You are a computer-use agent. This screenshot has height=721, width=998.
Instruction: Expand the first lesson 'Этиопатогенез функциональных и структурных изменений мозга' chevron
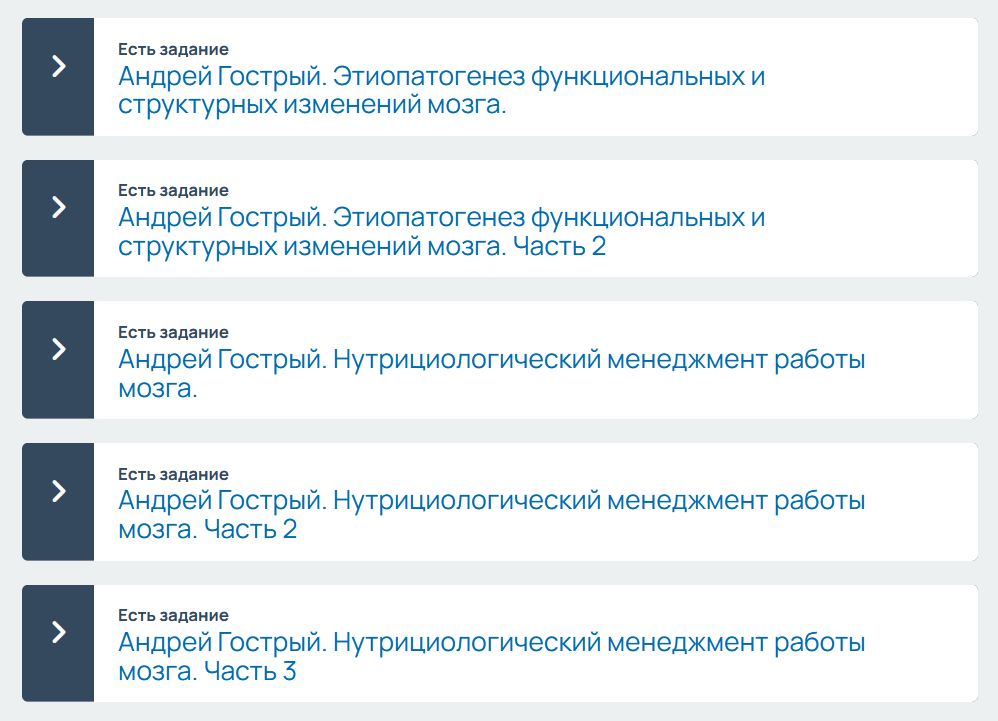tap(58, 66)
